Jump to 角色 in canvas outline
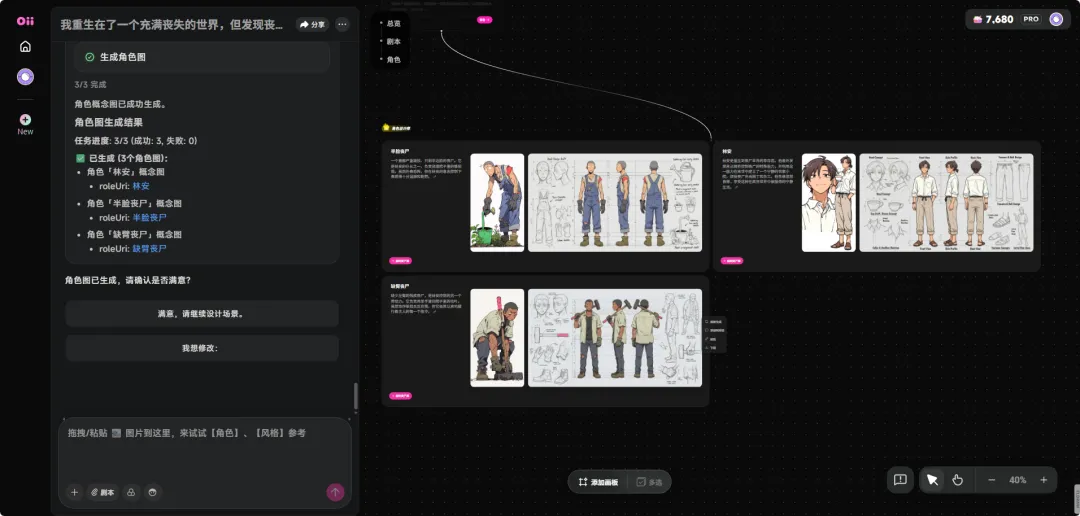Viewport: 1080px width, 516px height. tap(393, 60)
